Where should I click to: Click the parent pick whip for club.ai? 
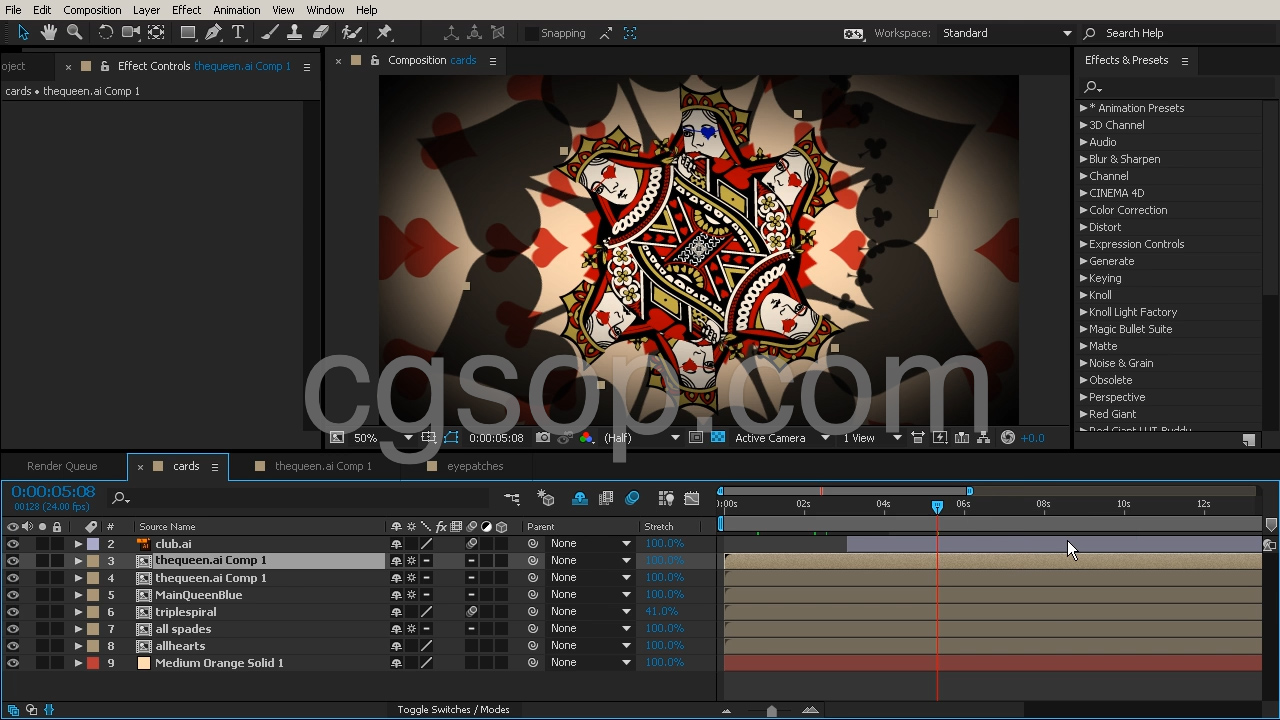tap(533, 544)
